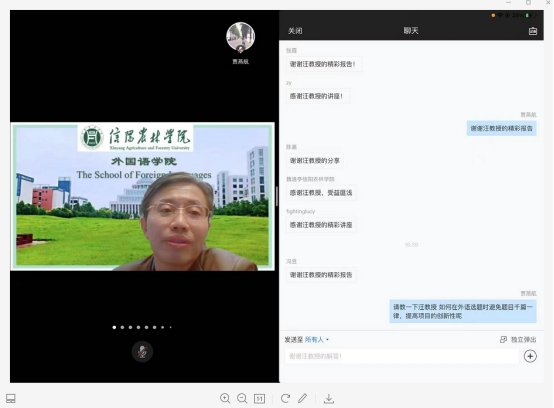Click the participant avatar thumbnail at top

click(x=241, y=37)
